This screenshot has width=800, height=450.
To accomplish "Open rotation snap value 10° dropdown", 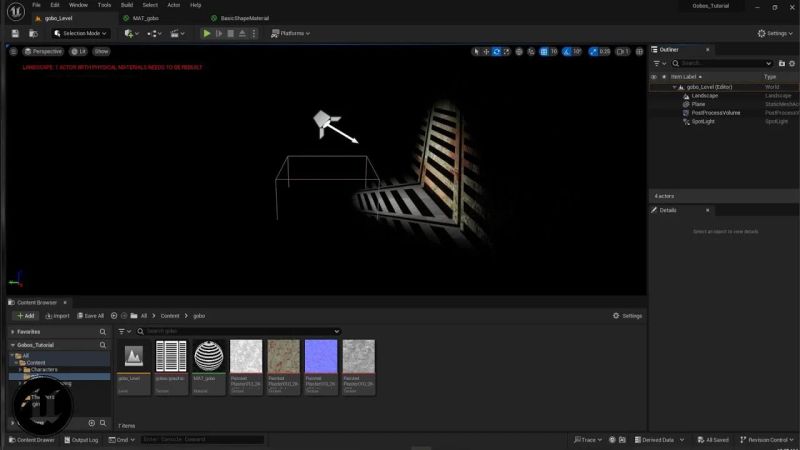I will (577, 52).
